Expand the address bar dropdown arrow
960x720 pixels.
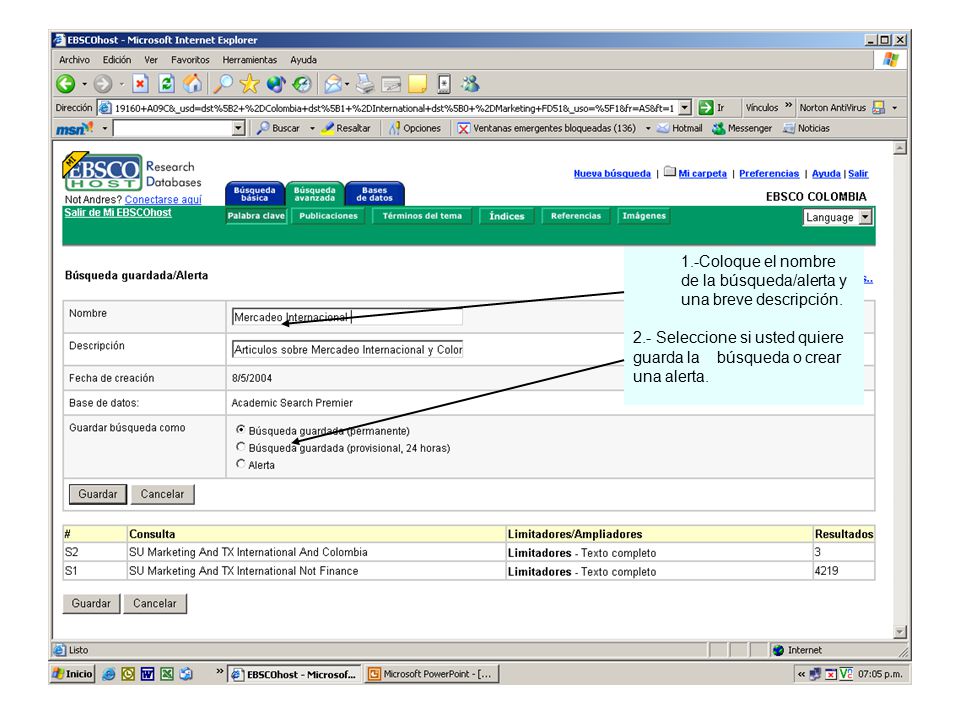pyautogui.click(x=685, y=108)
